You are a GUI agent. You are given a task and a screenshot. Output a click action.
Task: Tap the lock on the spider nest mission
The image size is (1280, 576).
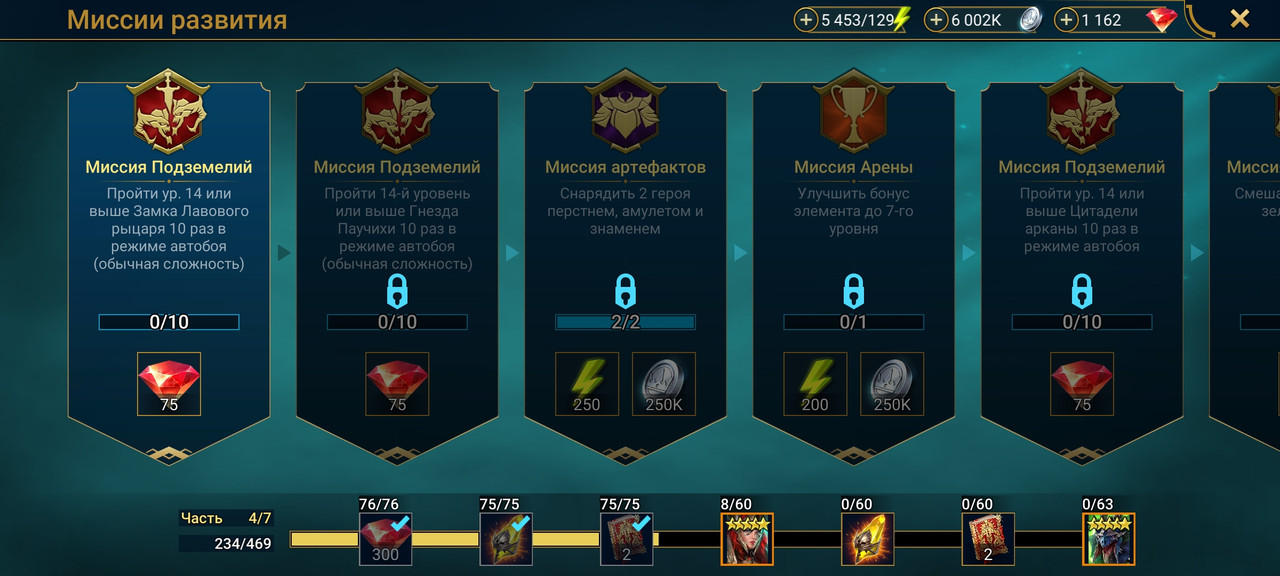pyautogui.click(x=397, y=292)
